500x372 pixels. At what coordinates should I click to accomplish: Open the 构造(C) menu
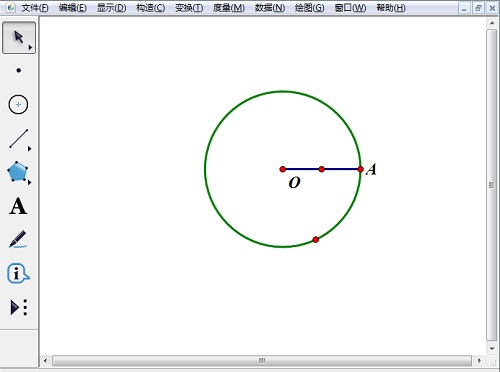151,8
